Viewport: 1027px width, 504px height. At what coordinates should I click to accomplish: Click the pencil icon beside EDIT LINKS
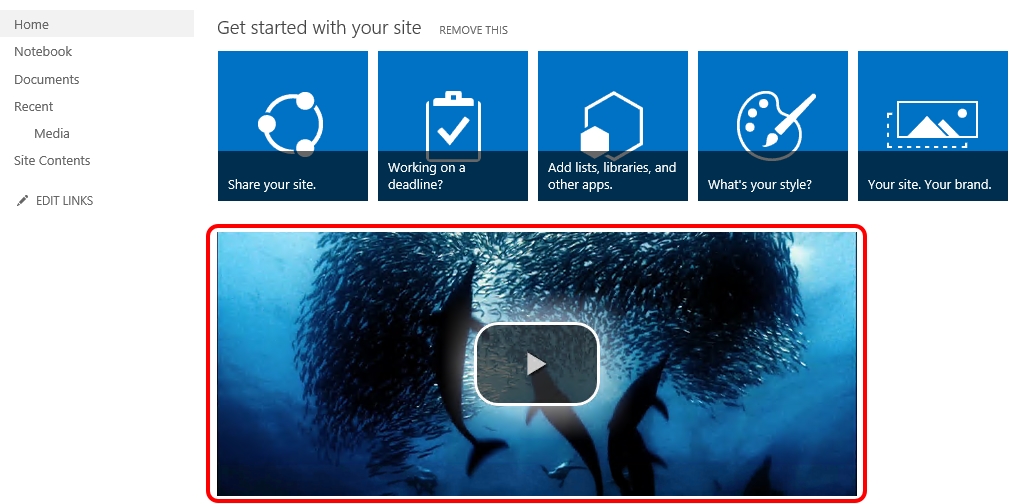pos(22,201)
